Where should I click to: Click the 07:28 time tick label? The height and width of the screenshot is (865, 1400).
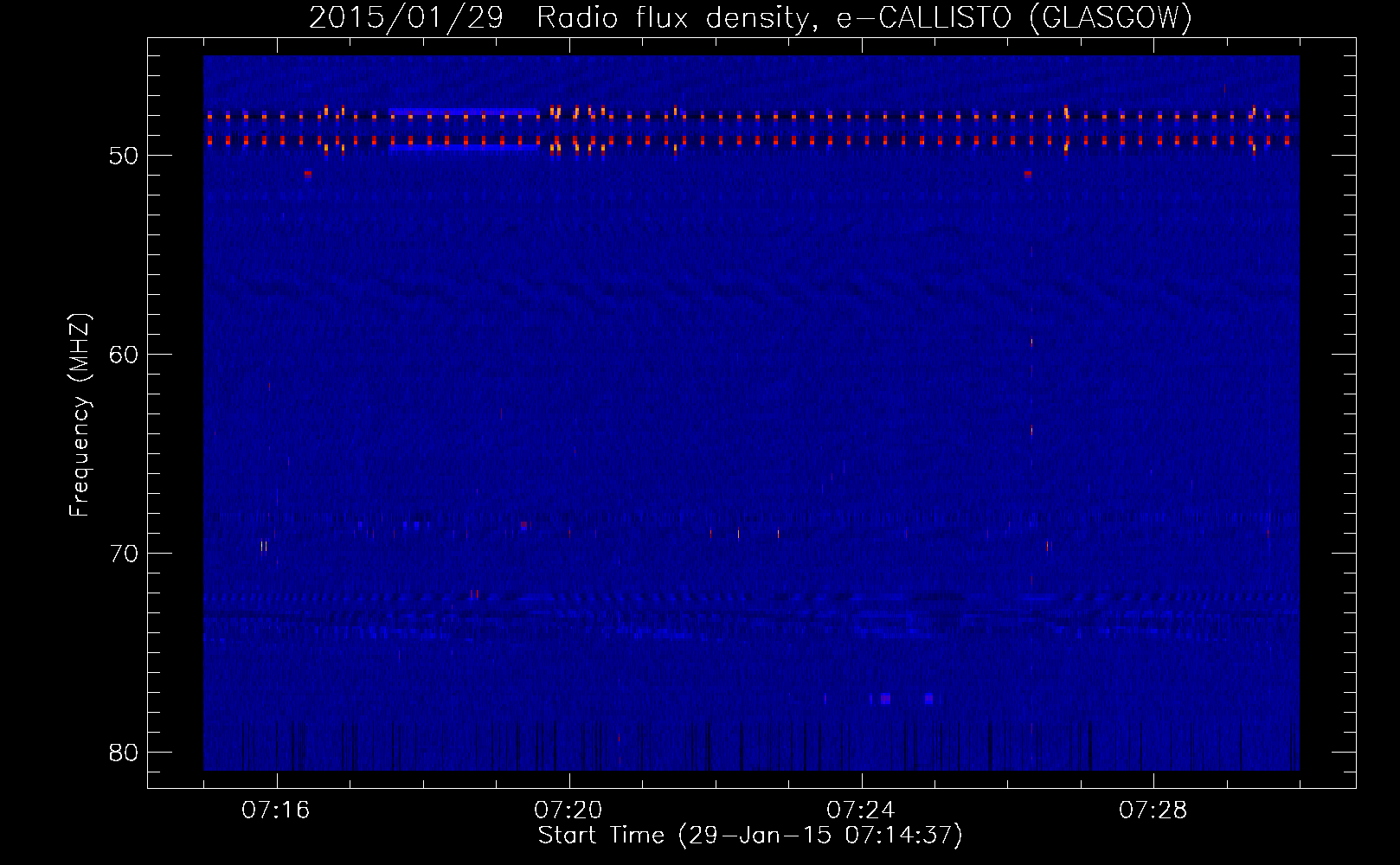tap(1153, 811)
